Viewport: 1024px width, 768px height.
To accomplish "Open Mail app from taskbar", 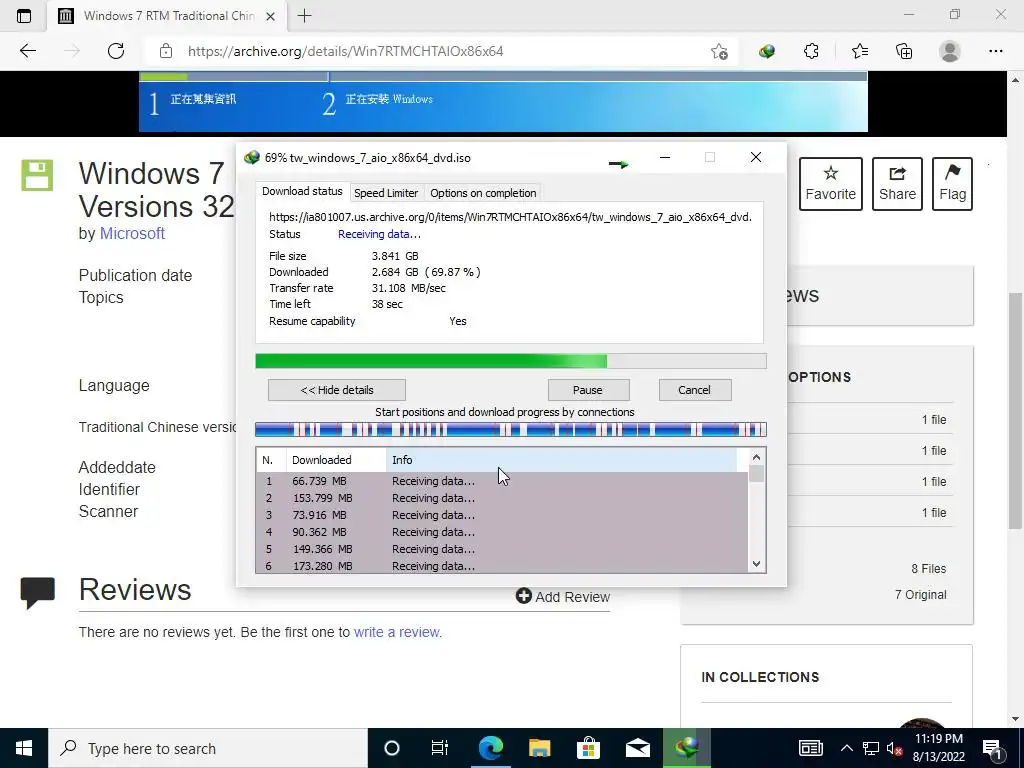I will 637,748.
